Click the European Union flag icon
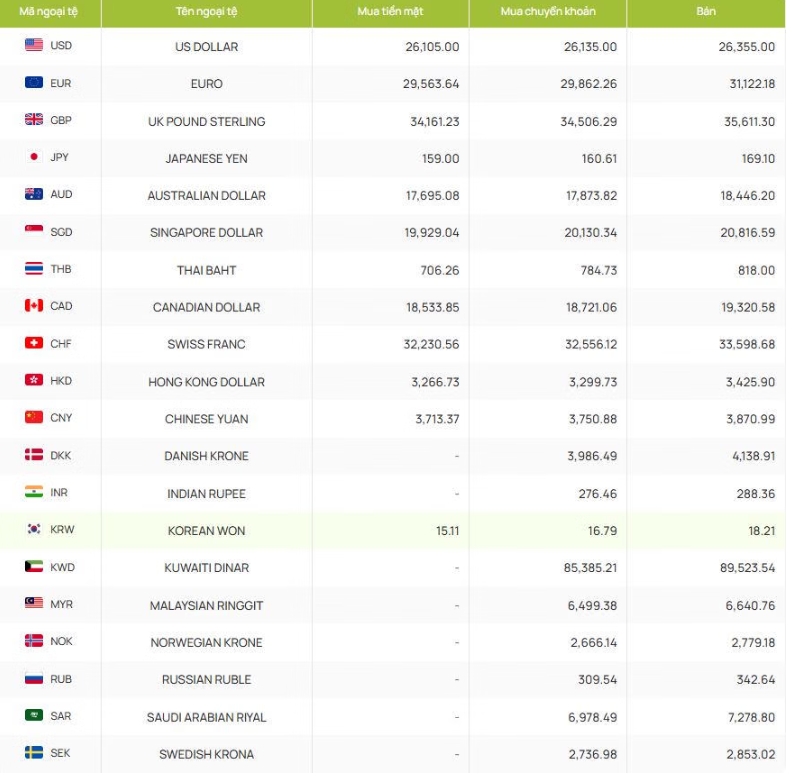793x782 pixels. pyautogui.click(x=34, y=82)
